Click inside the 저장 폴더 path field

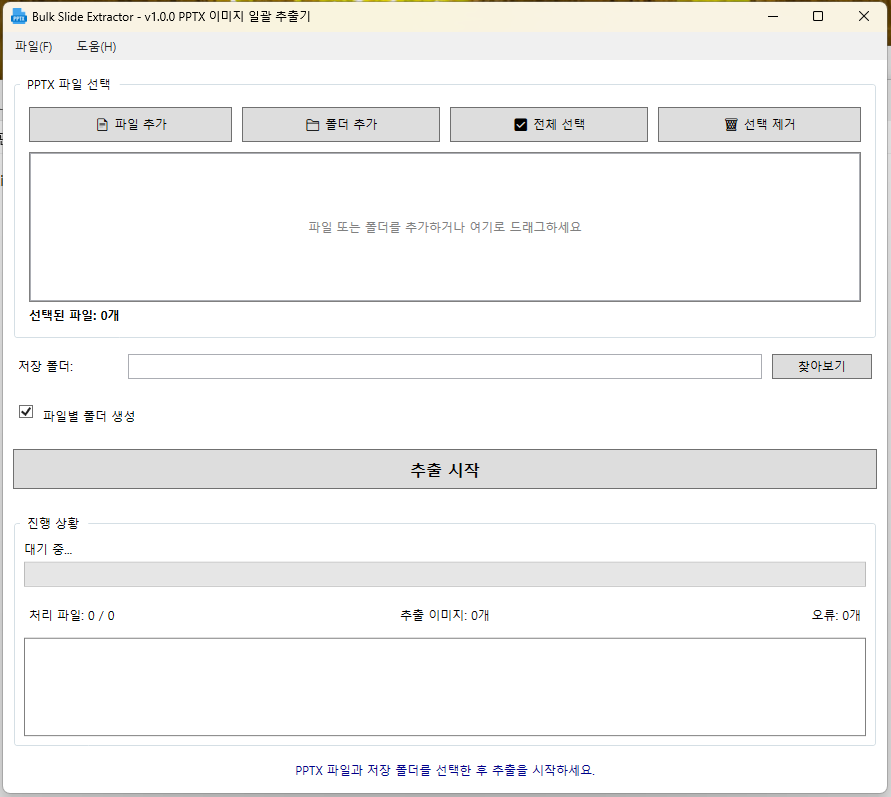[444, 367]
